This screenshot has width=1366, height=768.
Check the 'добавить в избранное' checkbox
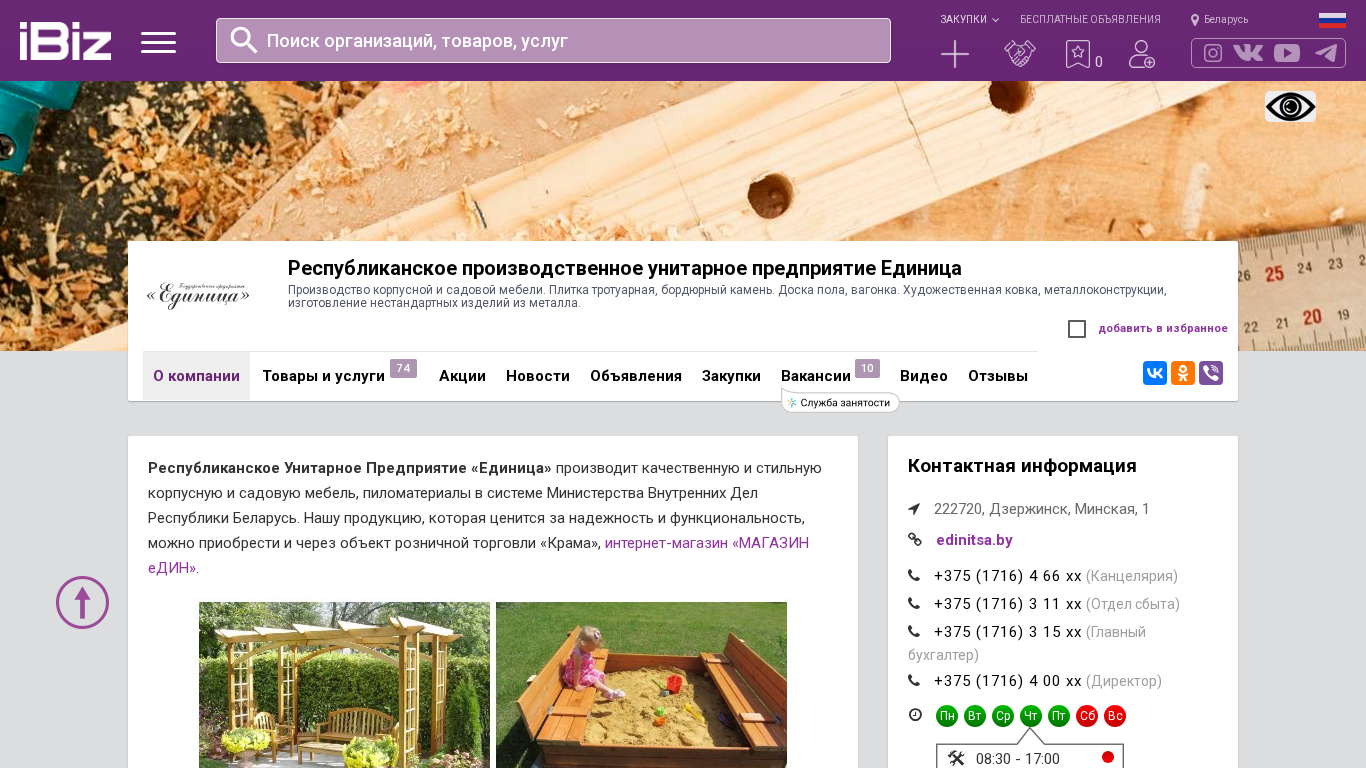pos(1077,329)
